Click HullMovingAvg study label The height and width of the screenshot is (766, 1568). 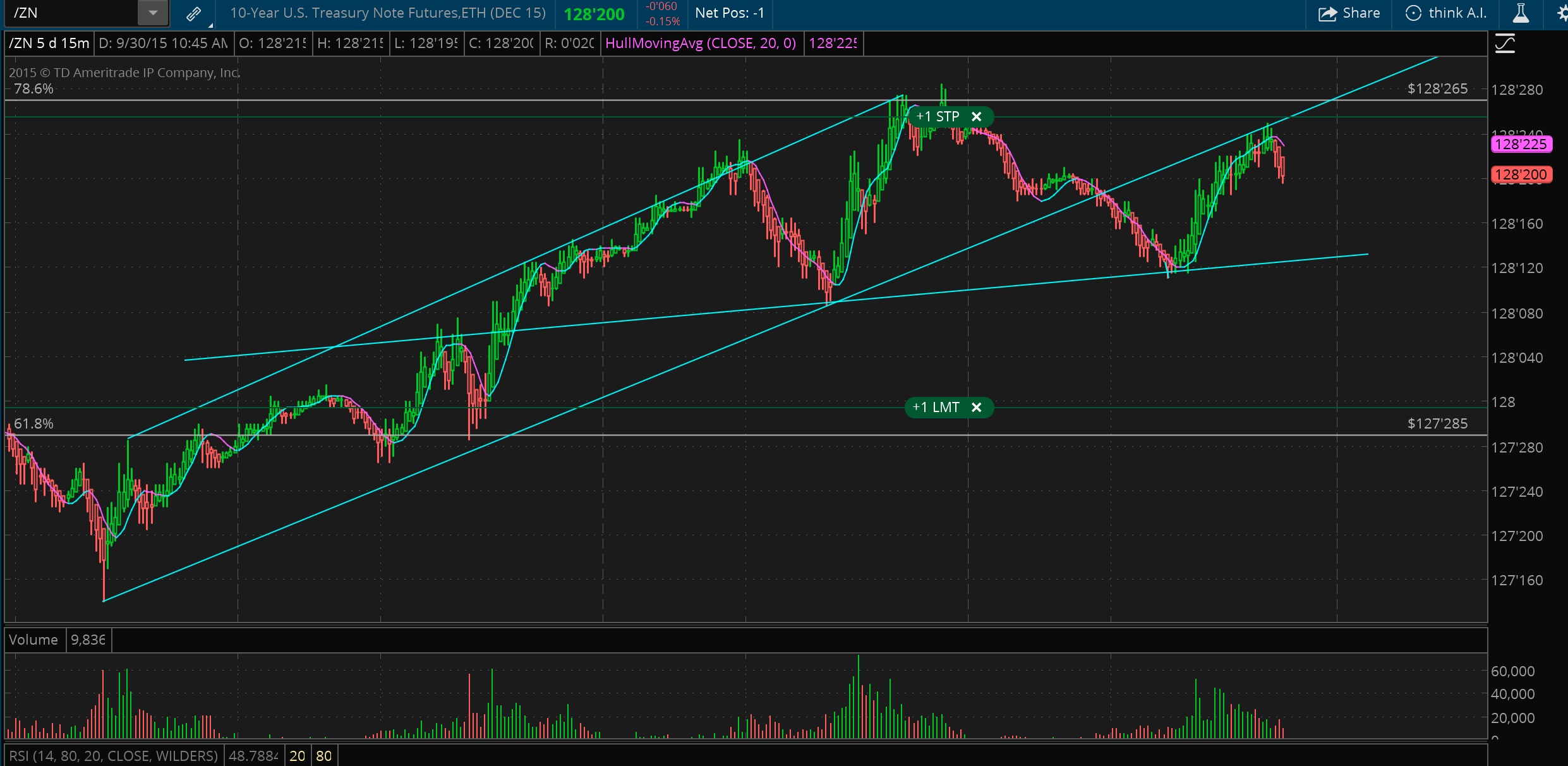pos(700,43)
